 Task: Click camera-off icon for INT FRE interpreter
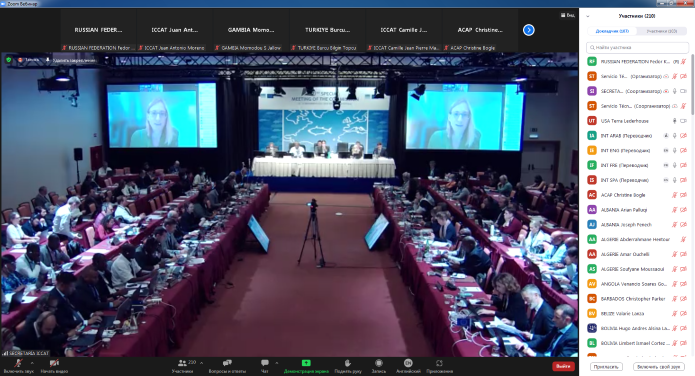coord(683,165)
